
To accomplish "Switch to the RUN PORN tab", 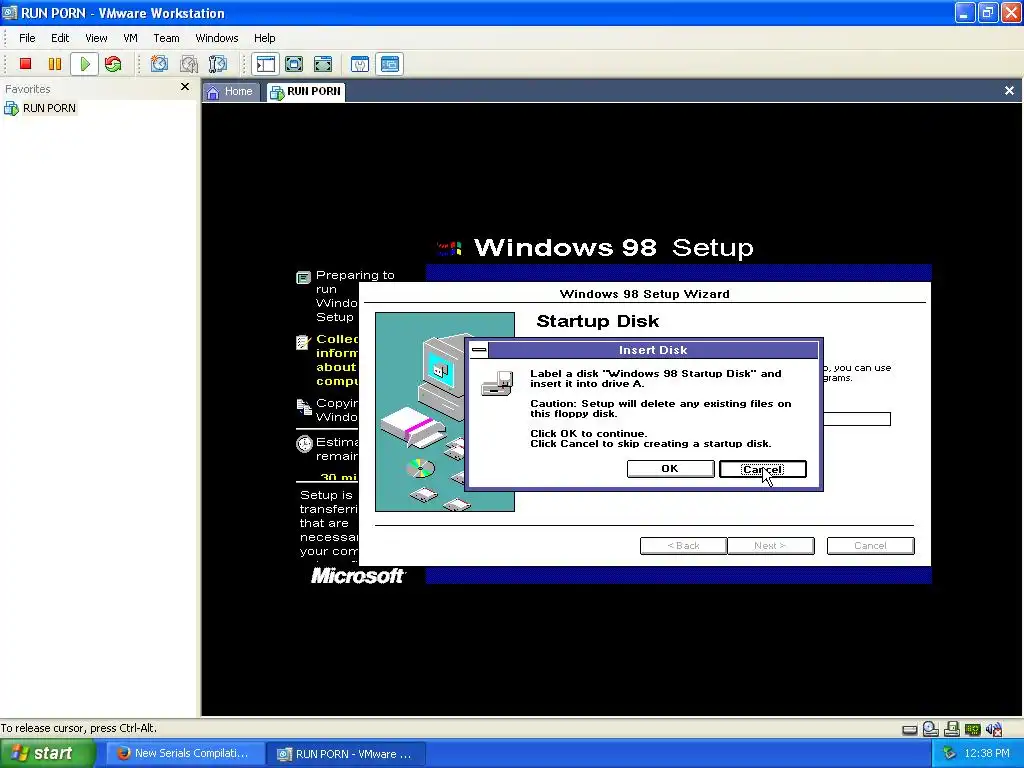I will point(306,92).
